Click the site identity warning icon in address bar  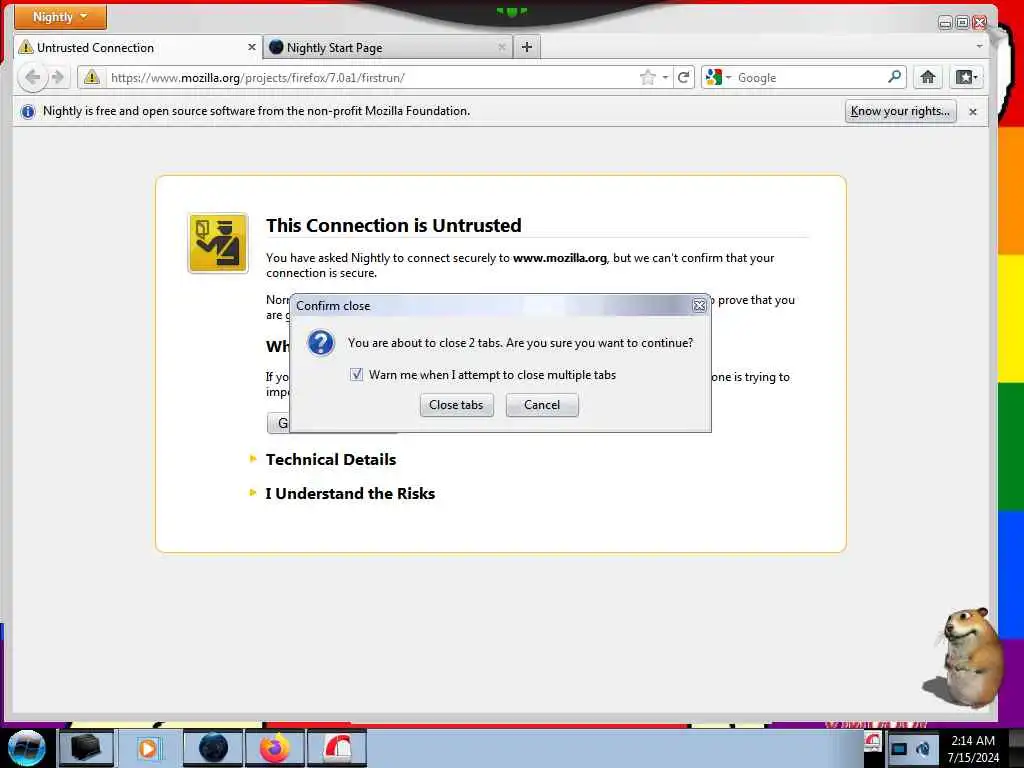pos(92,78)
